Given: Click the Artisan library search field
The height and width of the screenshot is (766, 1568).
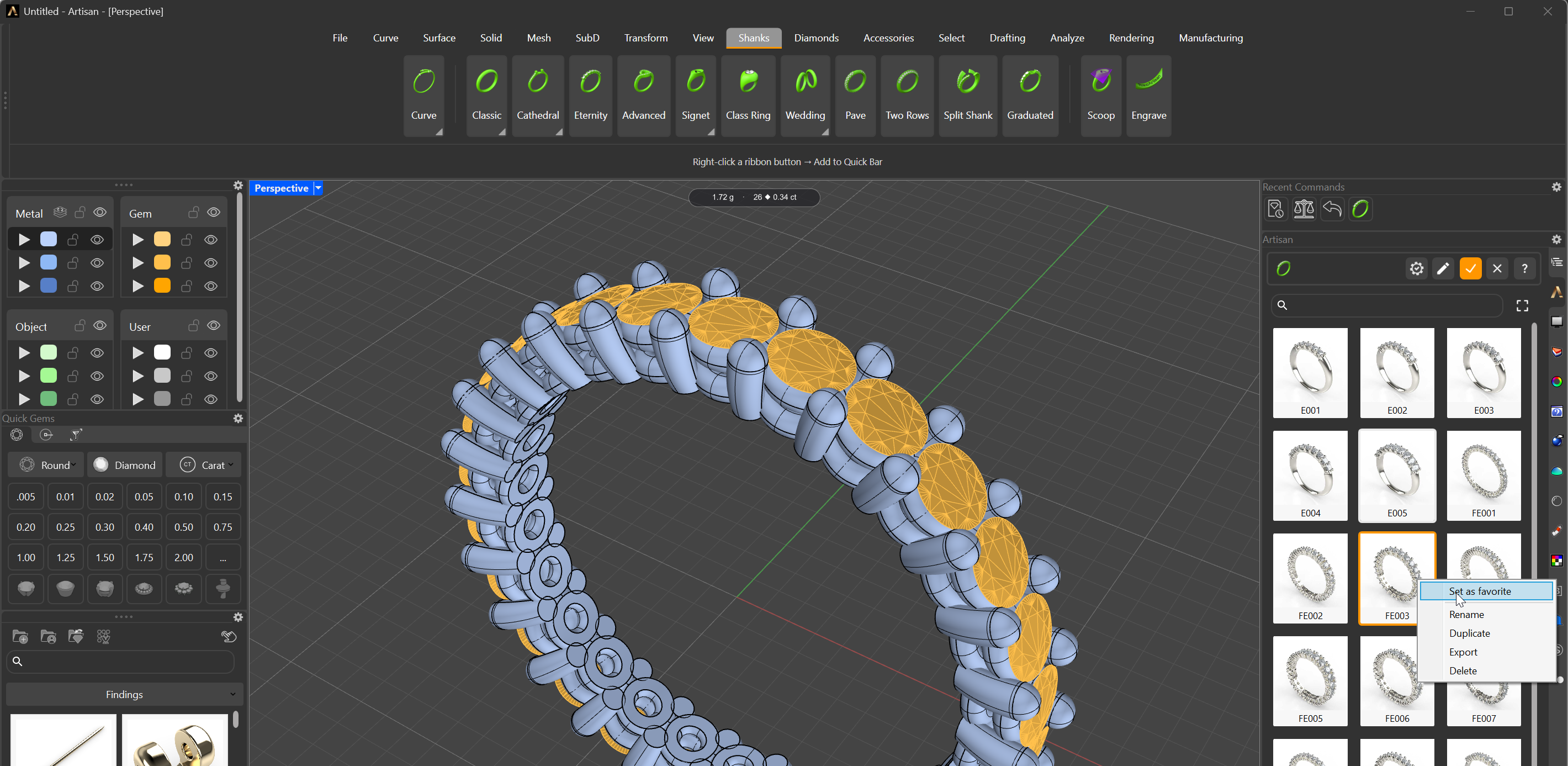Looking at the screenshot, I should click(1386, 305).
